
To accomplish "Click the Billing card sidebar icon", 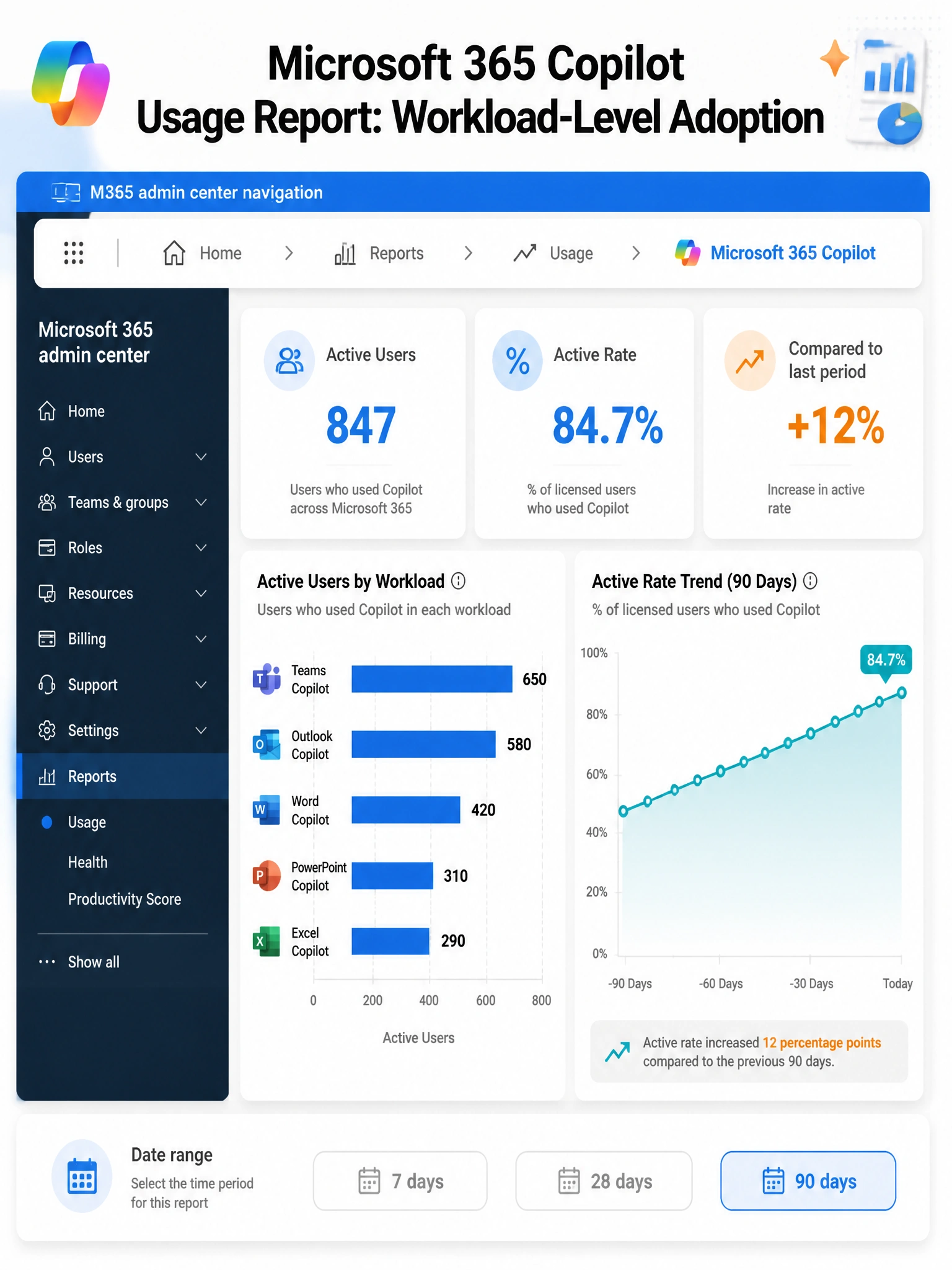I will (x=47, y=639).
